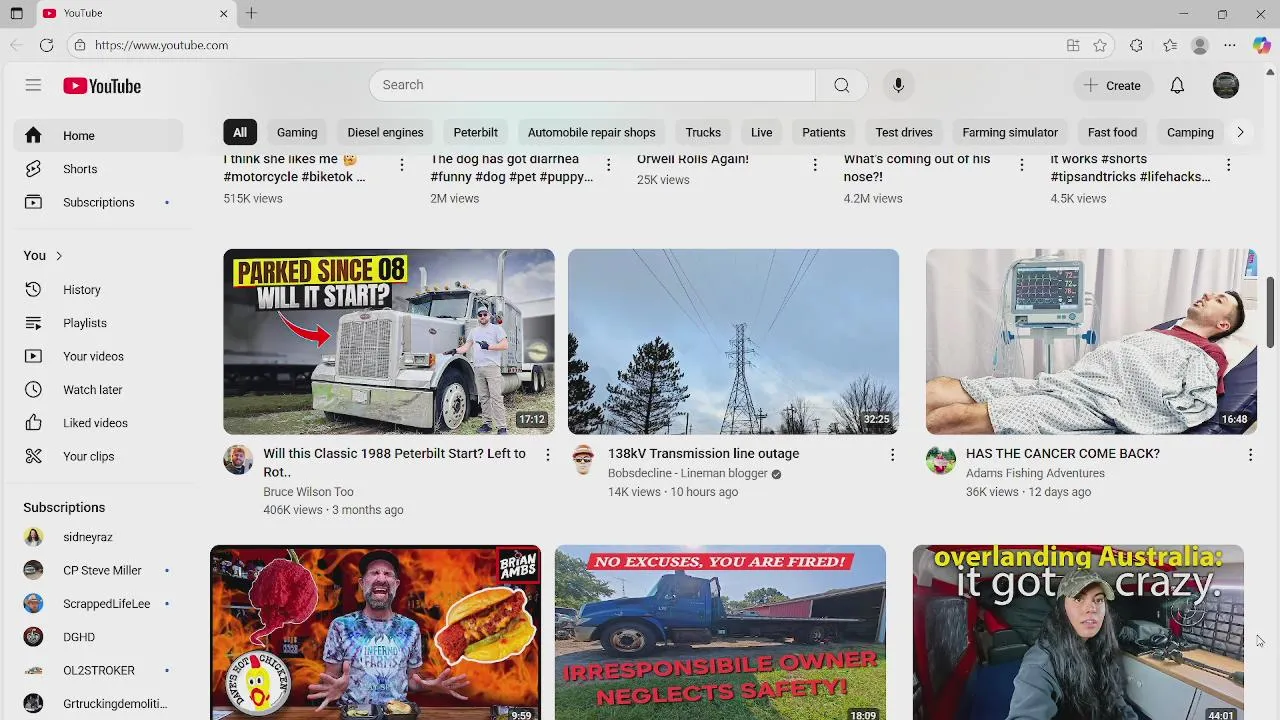Open sidneyraz subscription channel
This screenshot has height=720, width=1280.
pos(98,537)
